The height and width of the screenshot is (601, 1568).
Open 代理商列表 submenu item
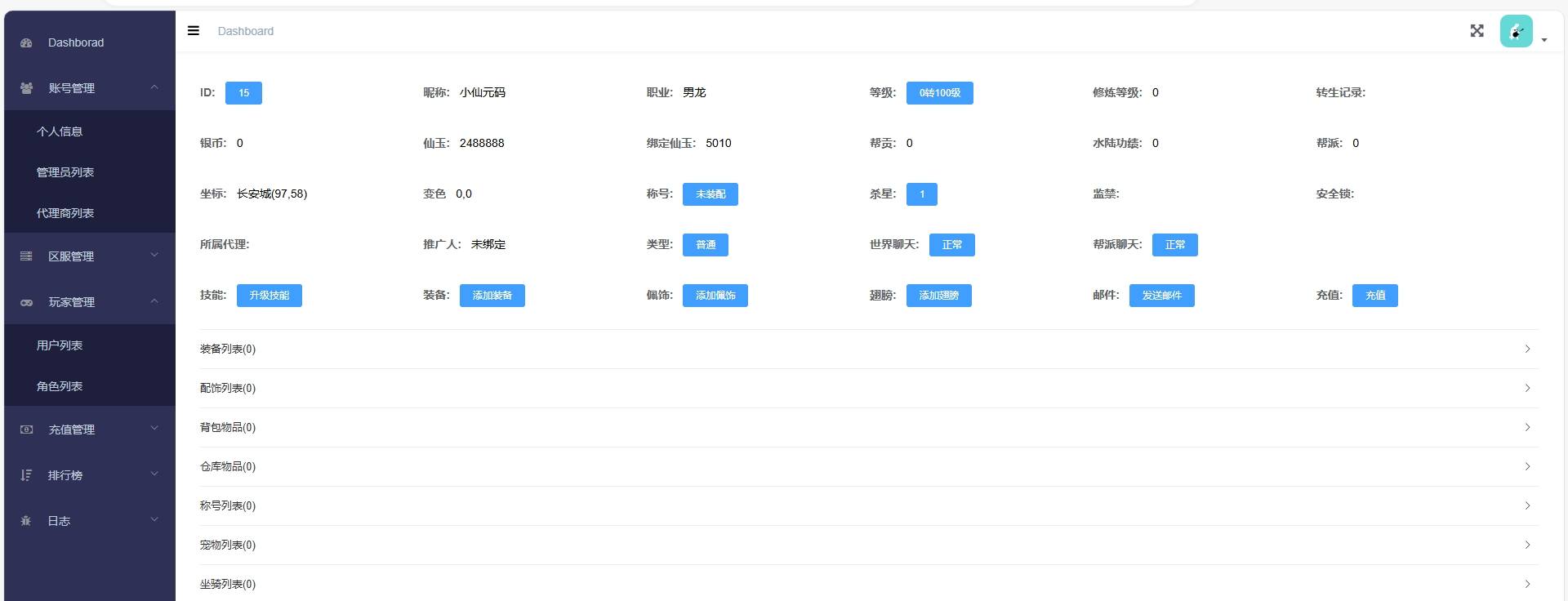pos(90,213)
